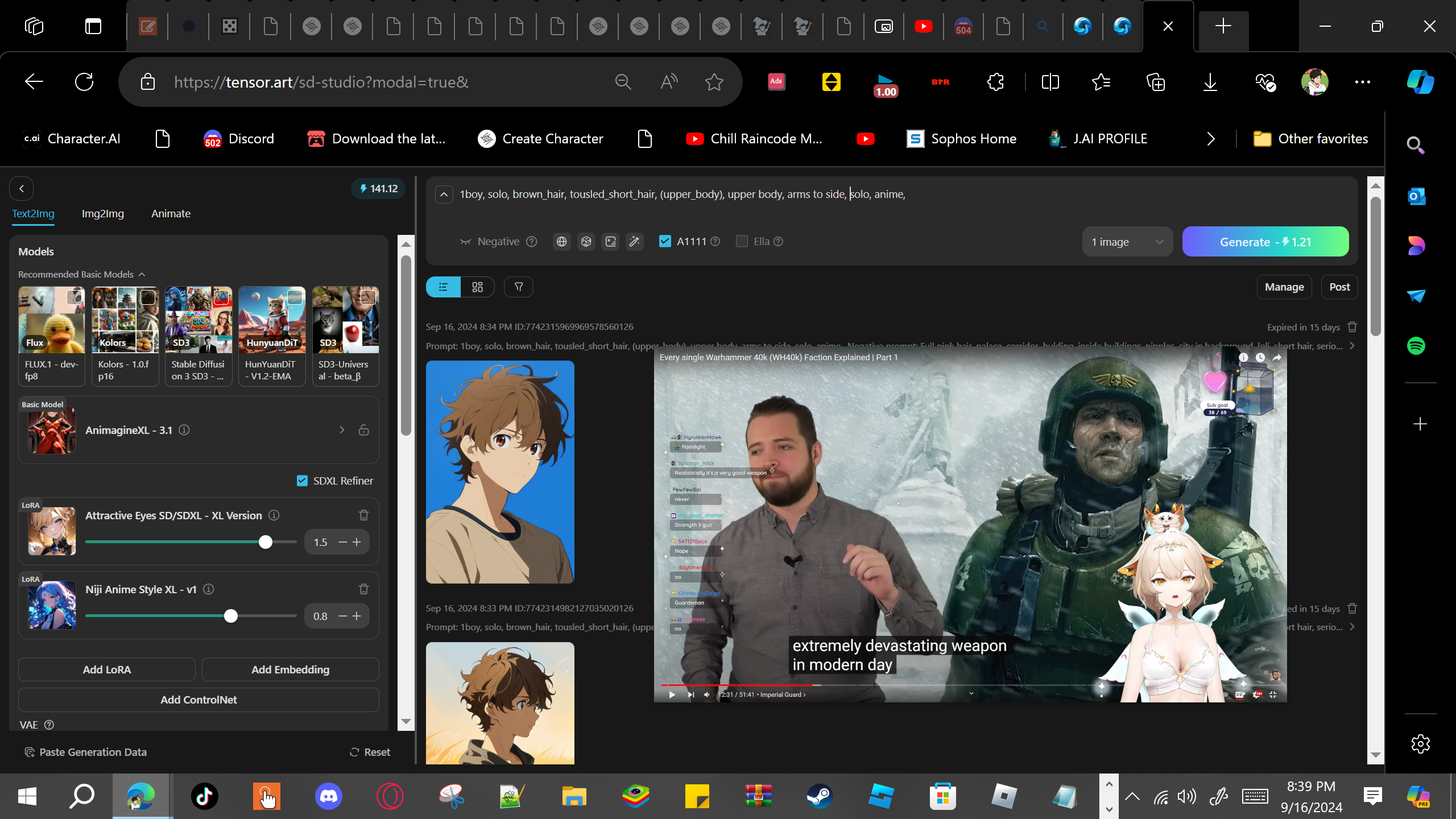Screen dimensions: 1456x819
Task: Click the dice icon for random prompt
Action: click(x=586, y=242)
